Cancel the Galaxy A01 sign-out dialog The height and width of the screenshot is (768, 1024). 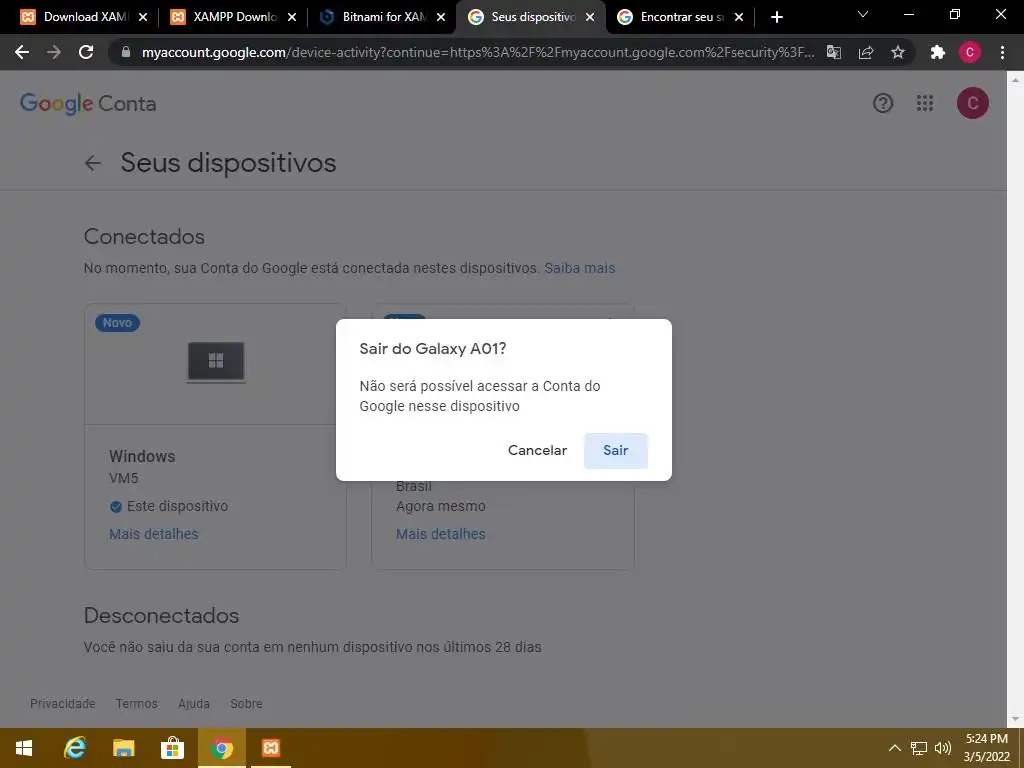point(537,451)
